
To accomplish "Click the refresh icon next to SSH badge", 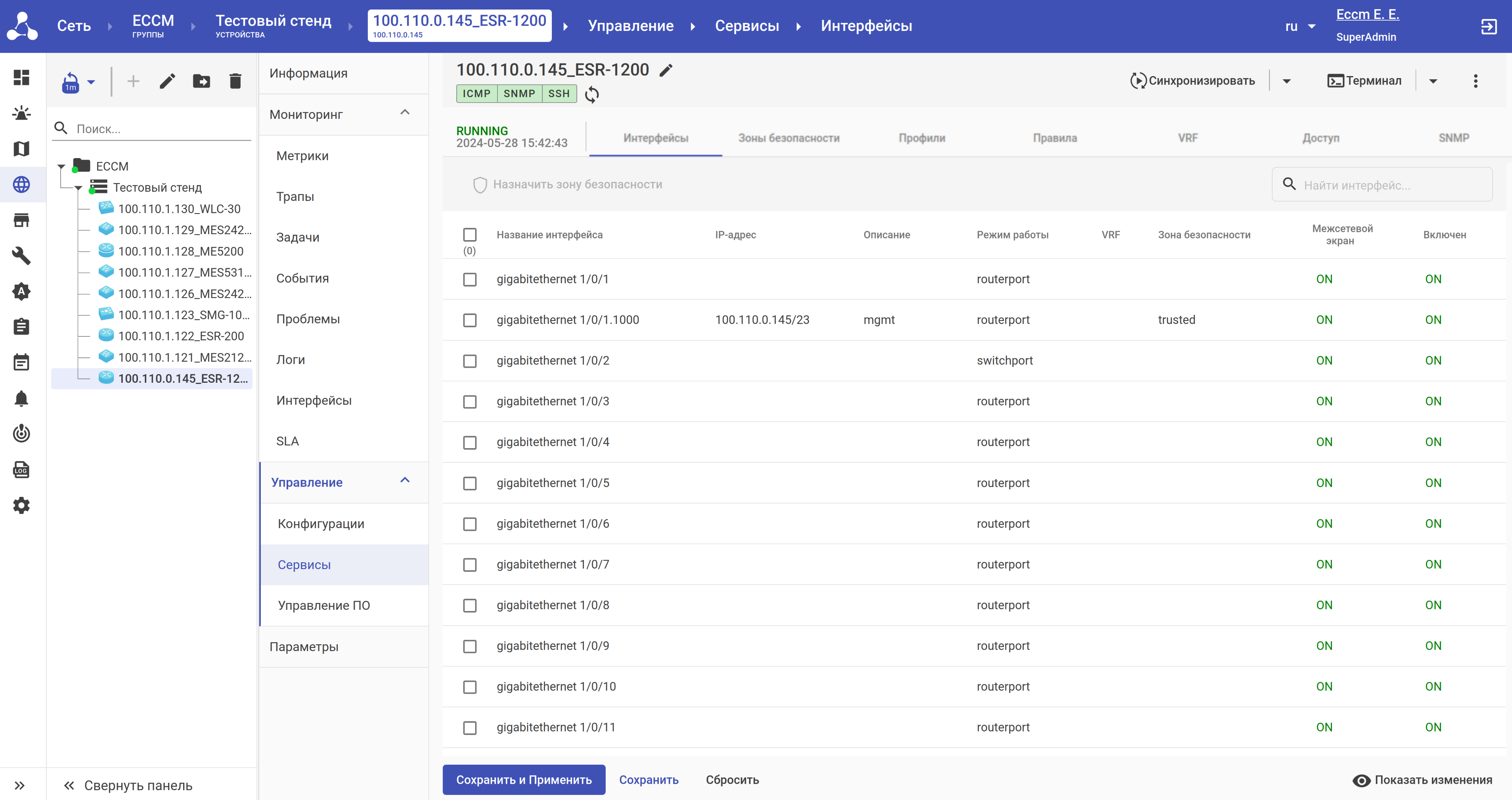I will click(591, 94).
